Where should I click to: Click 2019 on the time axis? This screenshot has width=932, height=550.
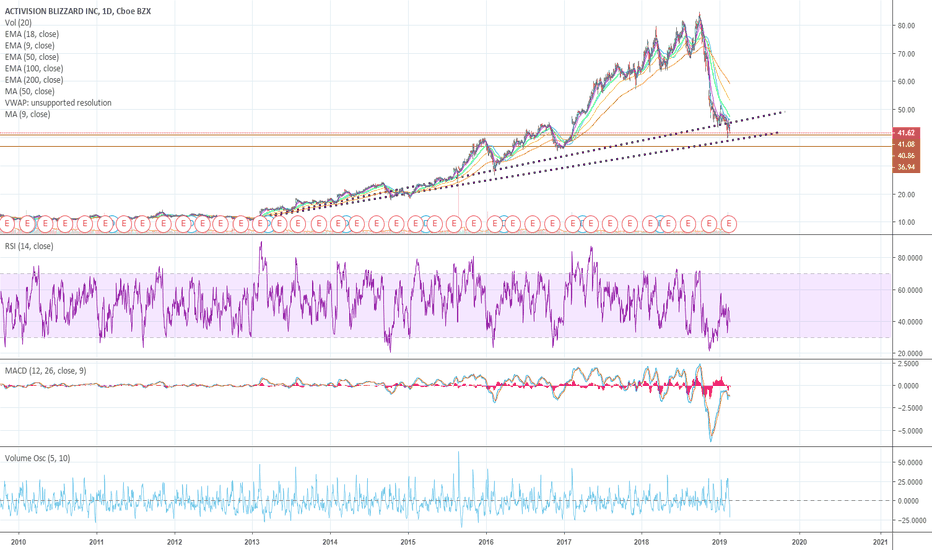(719, 542)
